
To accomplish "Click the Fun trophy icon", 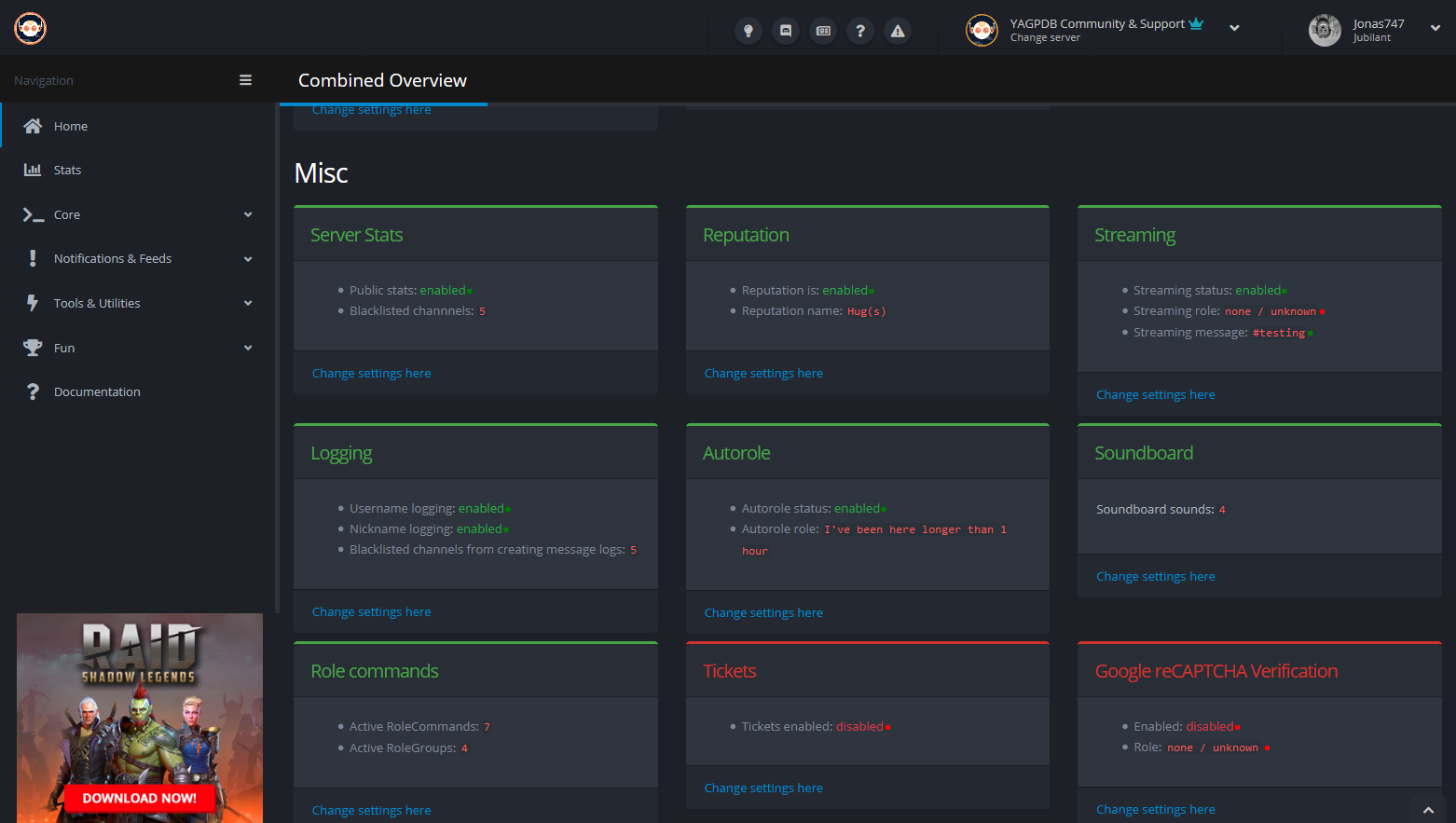I will tap(33, 348).
